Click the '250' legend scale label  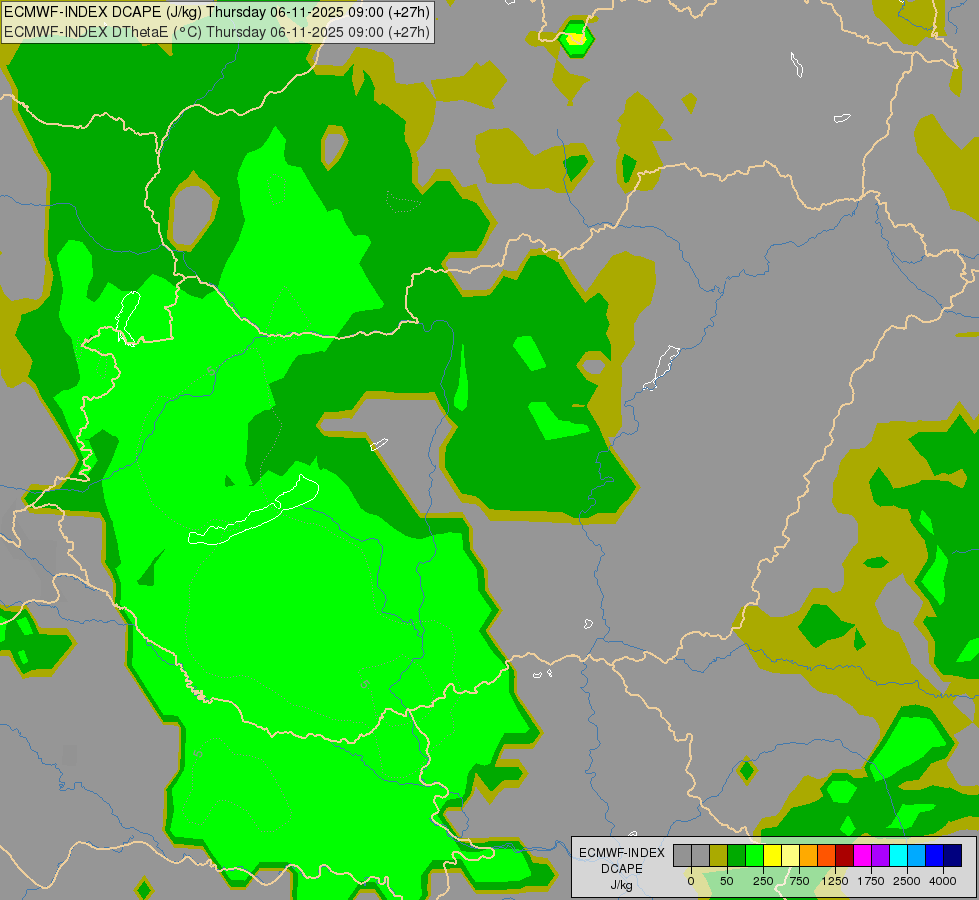click(x=763, y=881)
